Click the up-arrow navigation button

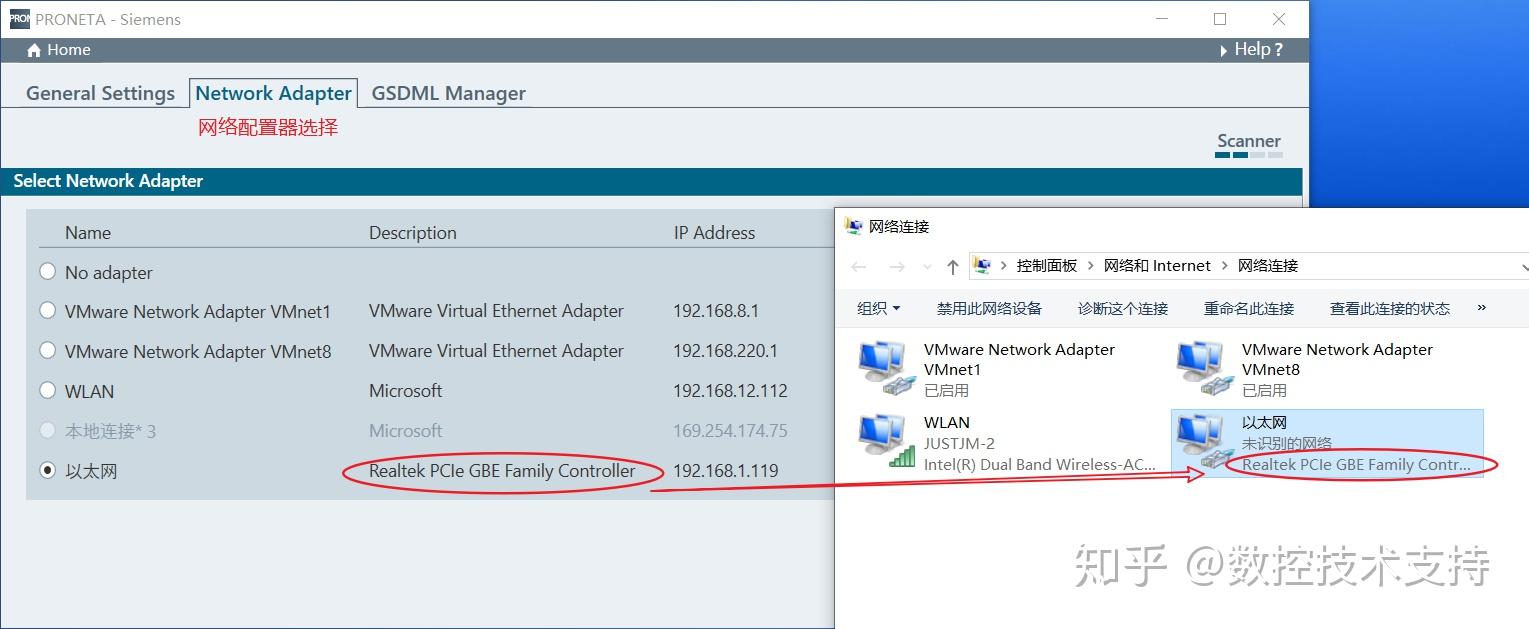[x=952, y=266]
